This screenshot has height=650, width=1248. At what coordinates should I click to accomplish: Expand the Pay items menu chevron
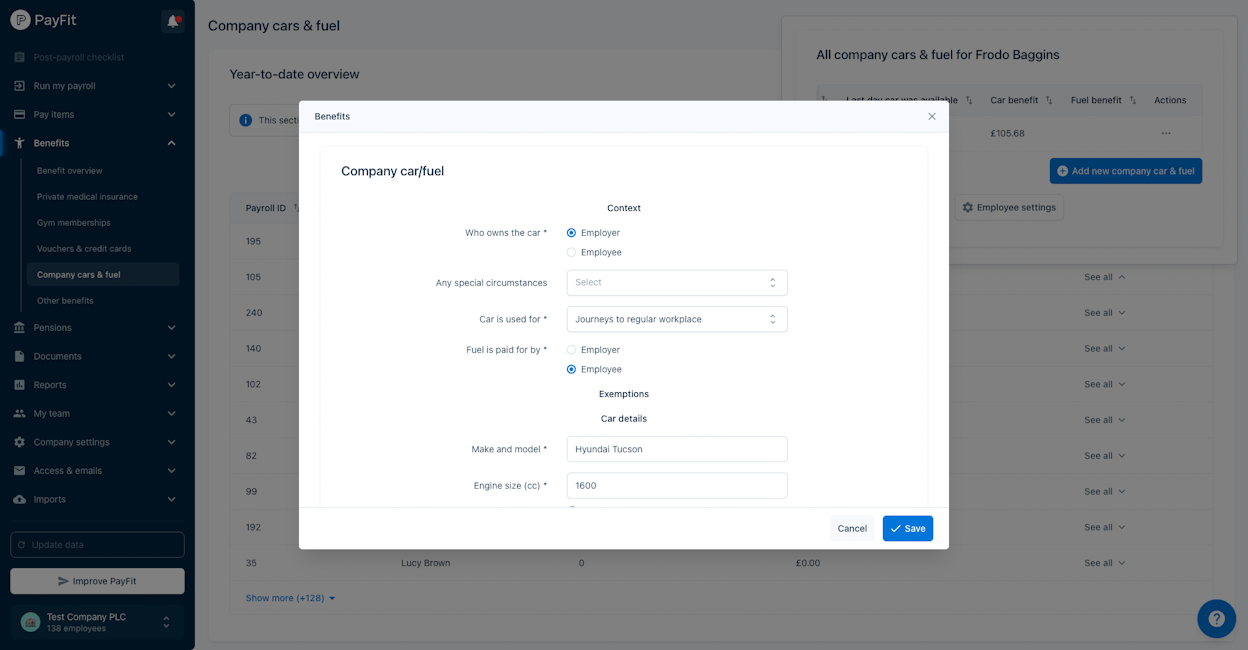(171, 115)
